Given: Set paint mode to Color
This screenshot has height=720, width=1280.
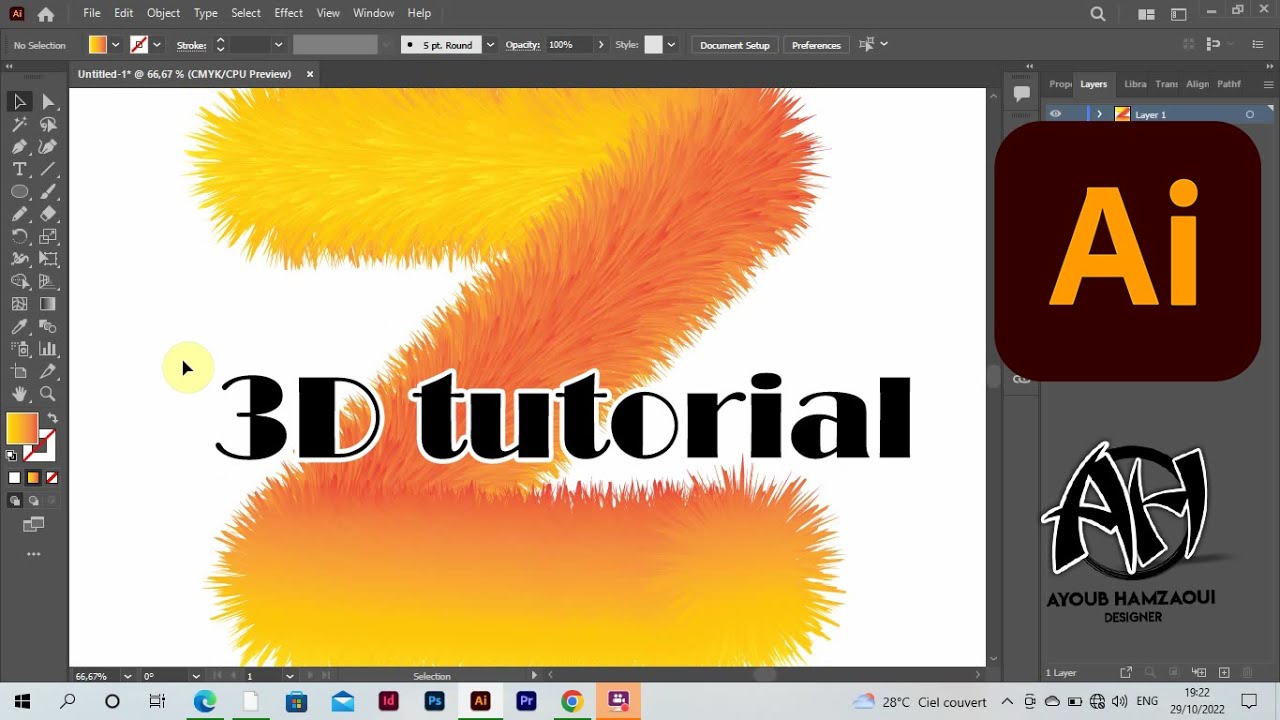Looking at the screenshot, I should tap(14, 478).
